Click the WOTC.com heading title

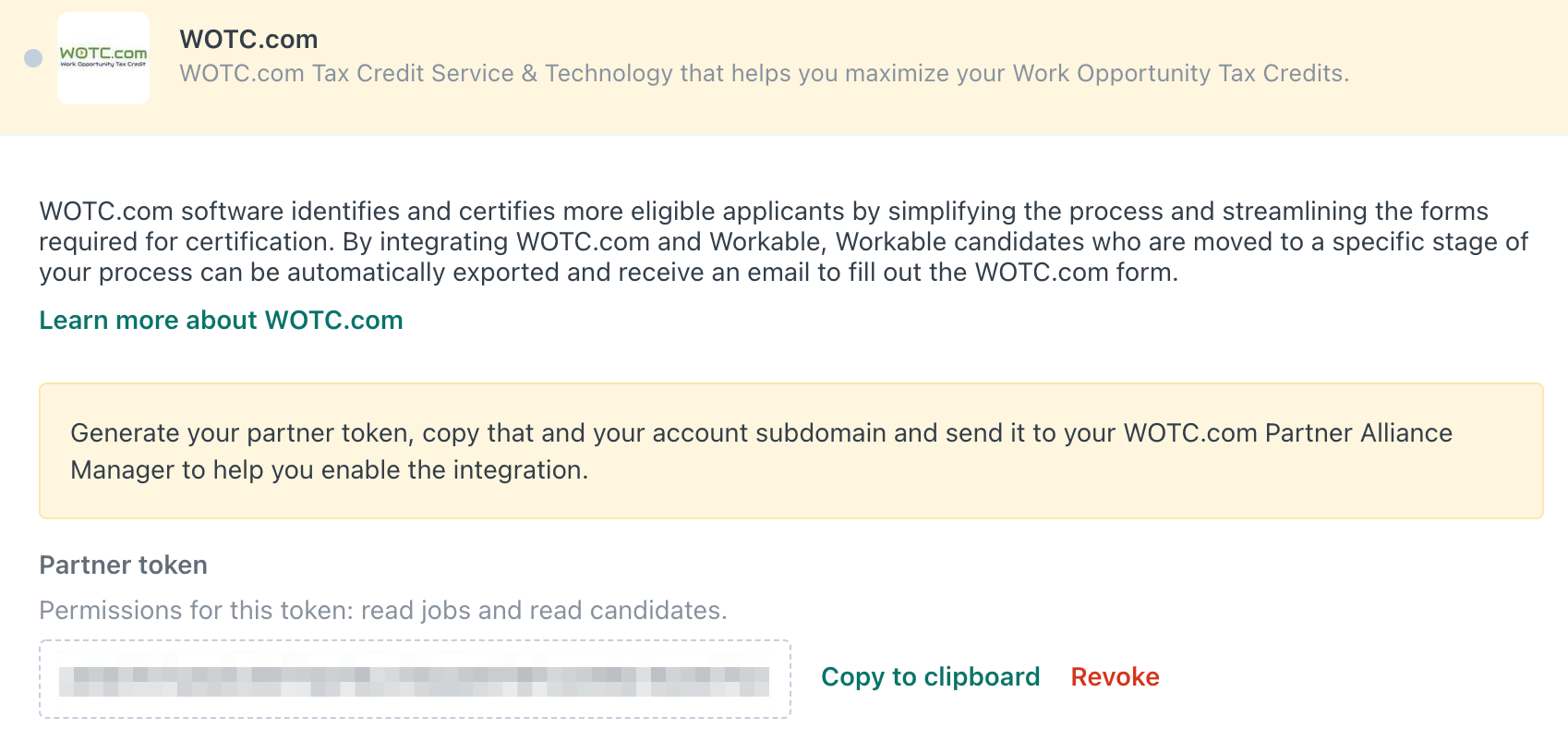coord(248,39)
